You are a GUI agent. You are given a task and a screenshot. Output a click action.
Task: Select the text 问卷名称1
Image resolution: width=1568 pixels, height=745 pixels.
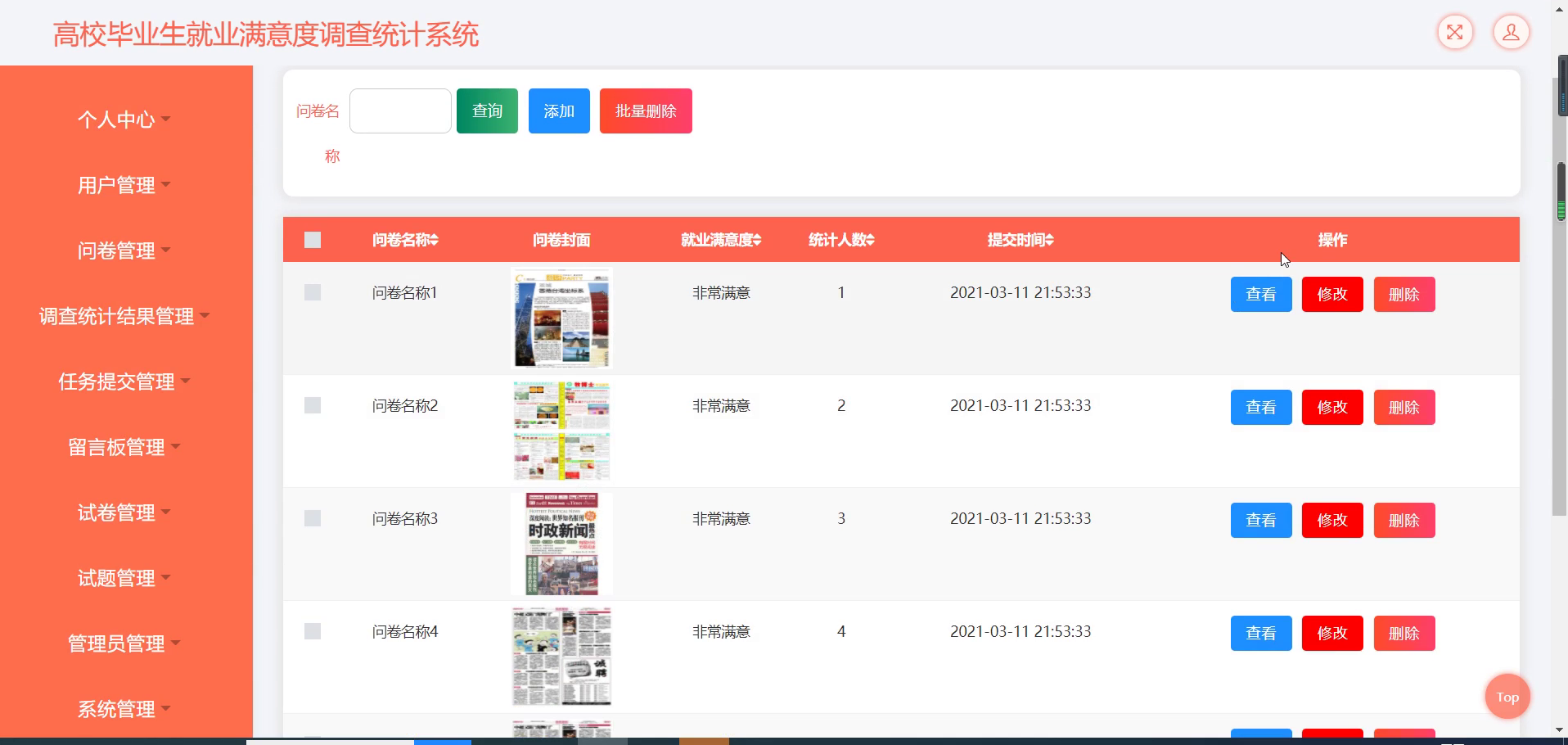click(x=405, y=292)
